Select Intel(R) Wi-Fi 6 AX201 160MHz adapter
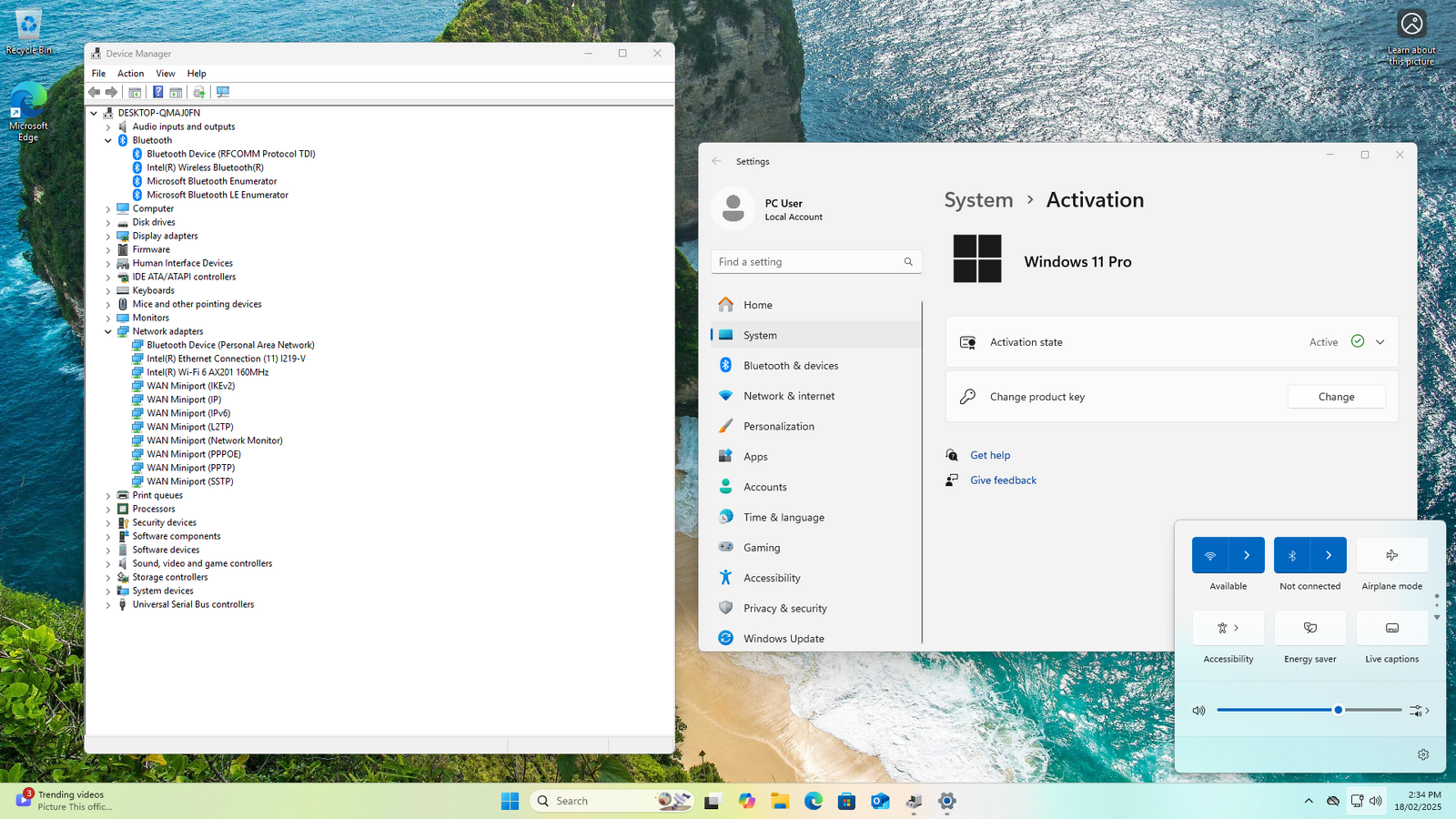This screenshot has width=1456, height=819. point(207,372)
